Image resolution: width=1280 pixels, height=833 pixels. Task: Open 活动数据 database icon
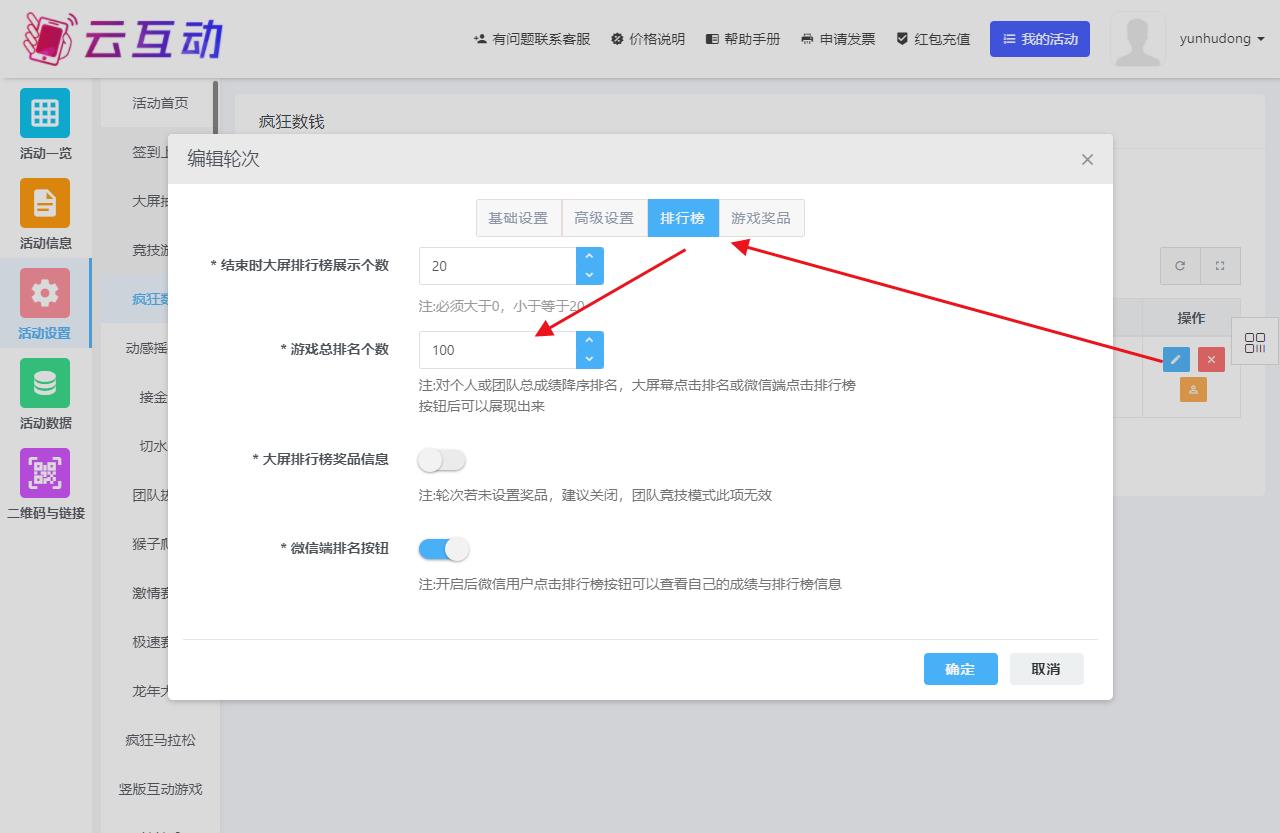[45, 383]
